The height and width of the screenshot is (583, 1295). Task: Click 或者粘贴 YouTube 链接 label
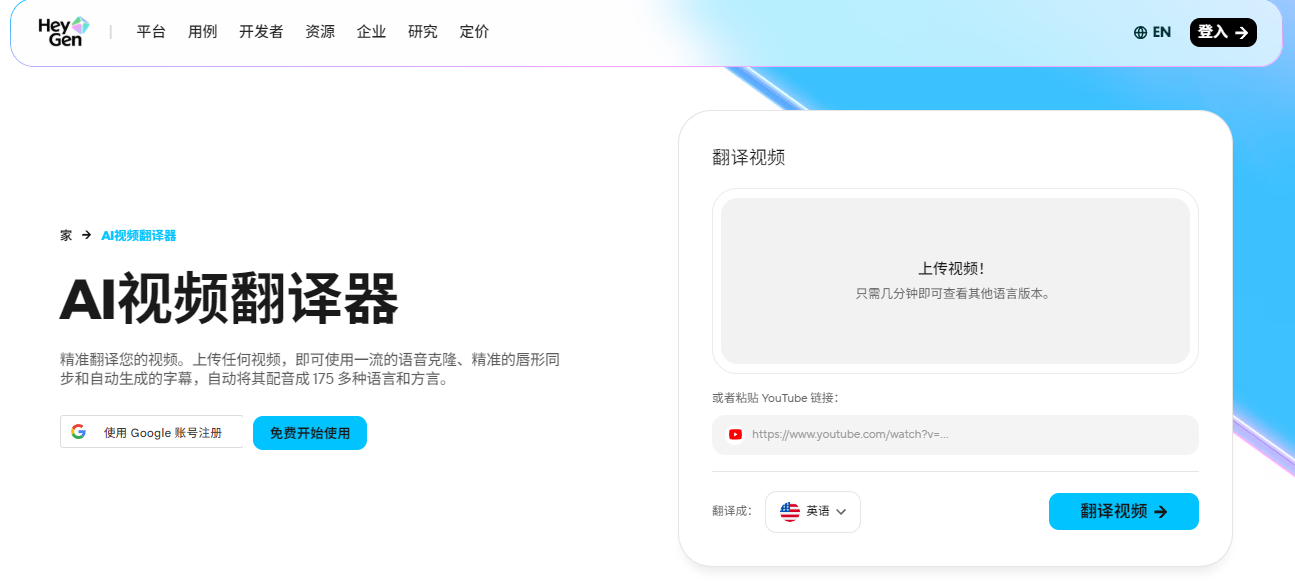point(775,398)
